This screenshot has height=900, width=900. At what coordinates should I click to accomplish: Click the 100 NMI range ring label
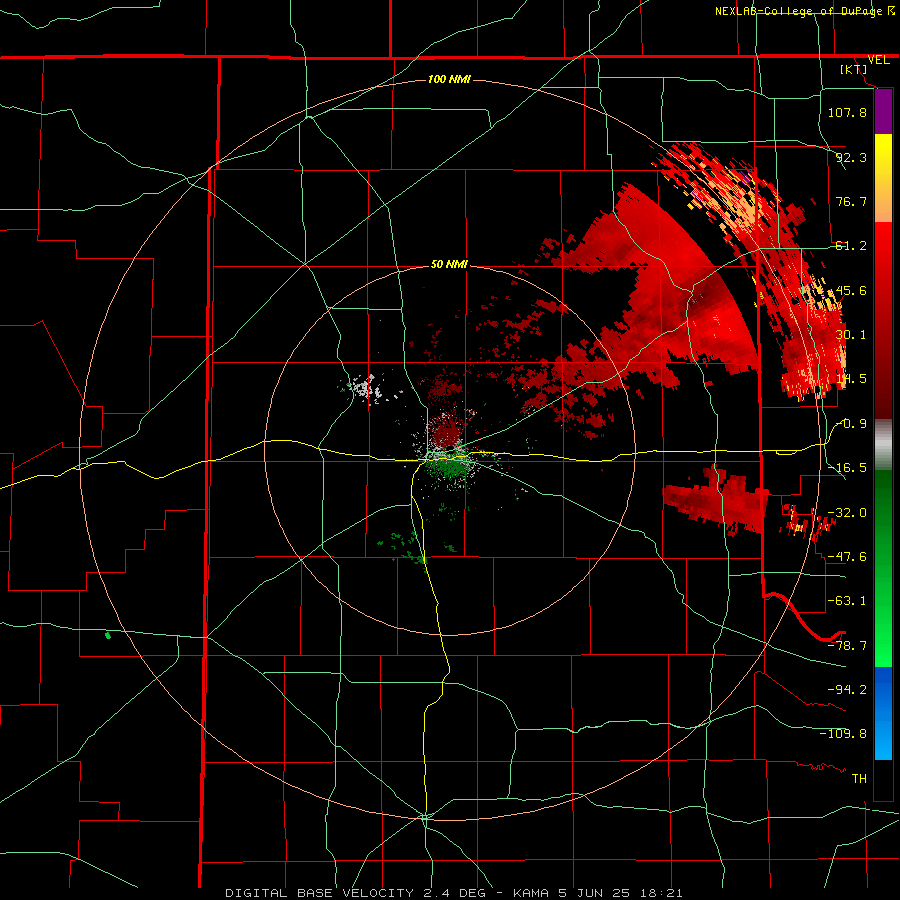[x=449, y=79]
